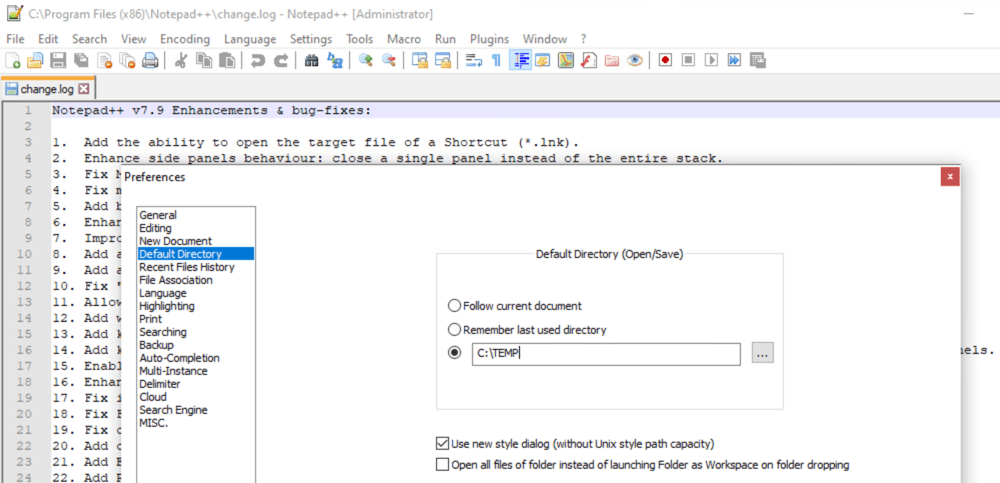This screenshot has height=483, width=1000.
Task: Open the Encoding menu
Action: point(185,39)
